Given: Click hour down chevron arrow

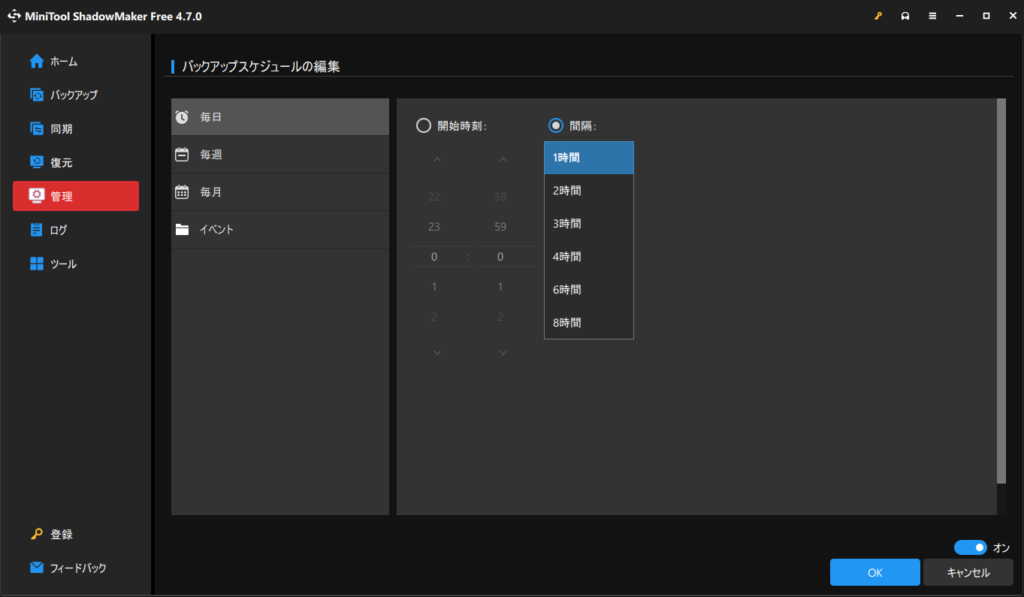Looking at the screenshot, I should coord(437,353).
